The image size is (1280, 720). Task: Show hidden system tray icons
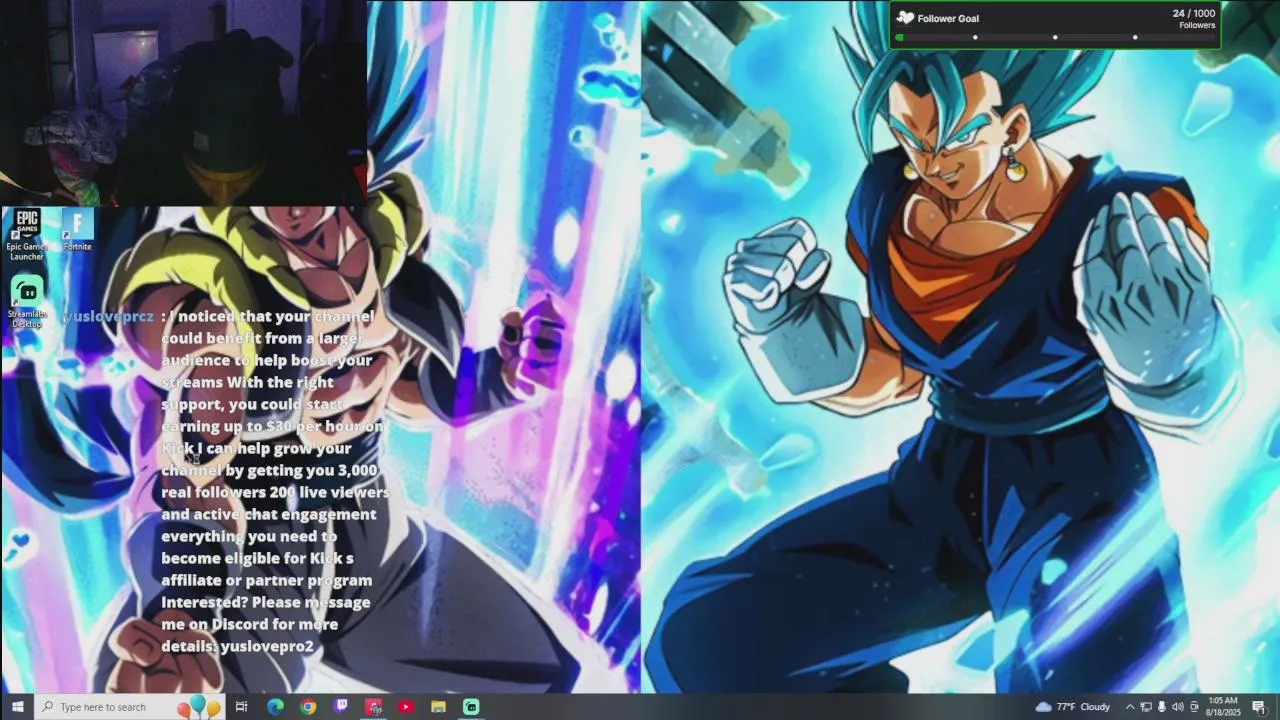1130,707
